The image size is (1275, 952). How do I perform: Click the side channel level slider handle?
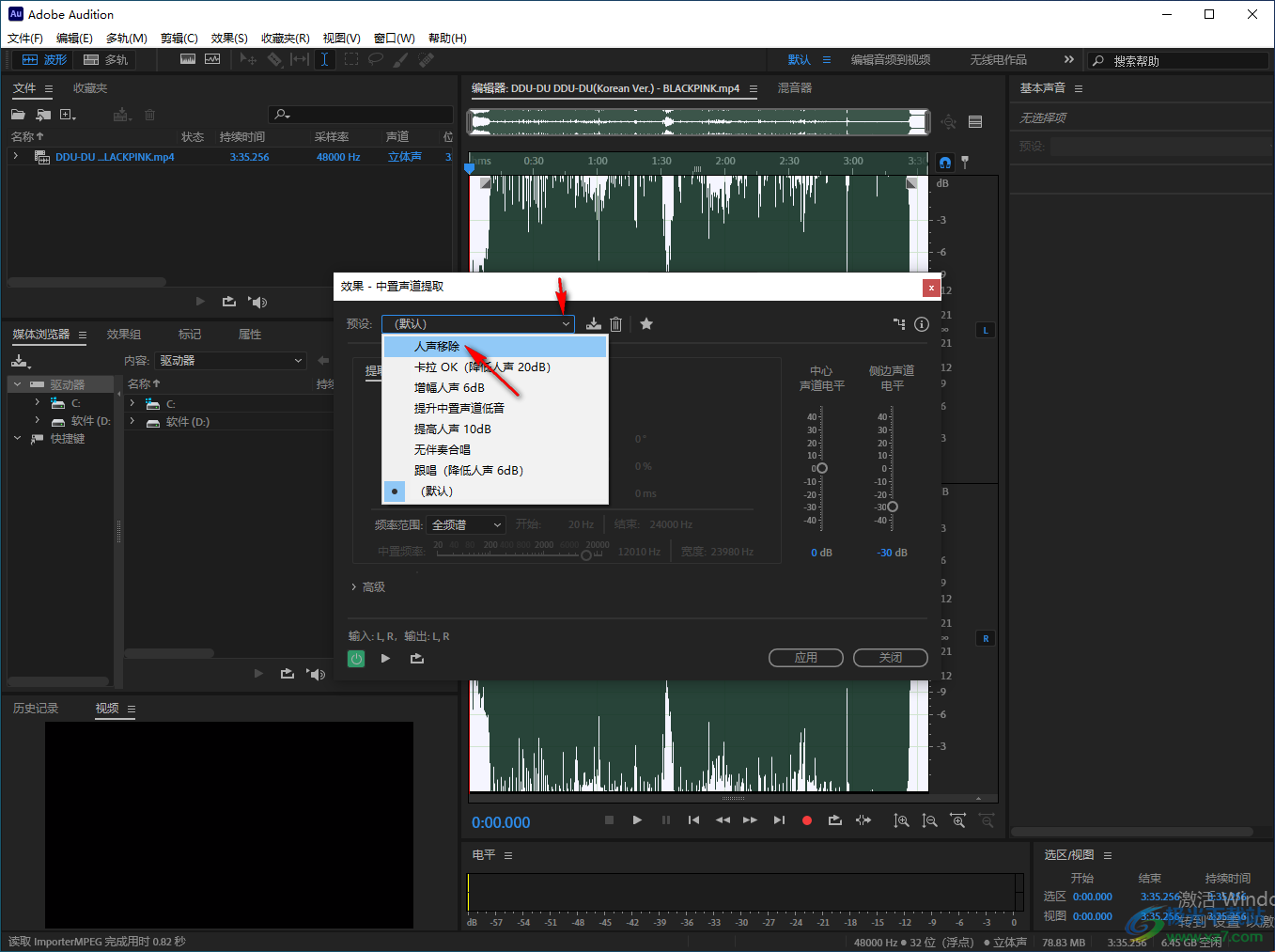[893, 507]
